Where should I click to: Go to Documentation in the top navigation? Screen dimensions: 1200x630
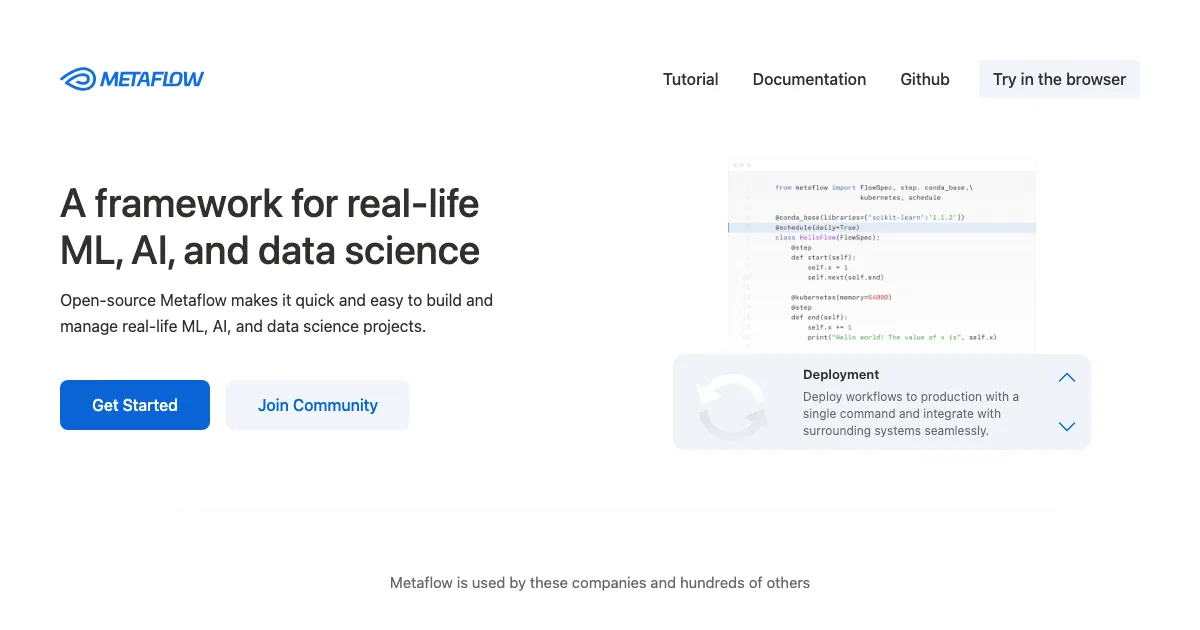tap(809, 79)
